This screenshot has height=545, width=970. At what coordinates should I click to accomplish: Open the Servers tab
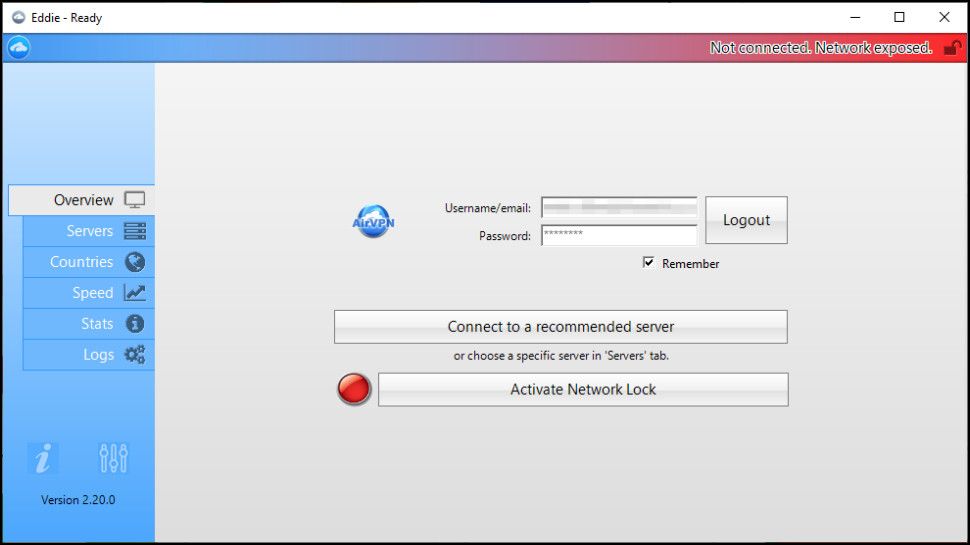click(x=89, y=231)
